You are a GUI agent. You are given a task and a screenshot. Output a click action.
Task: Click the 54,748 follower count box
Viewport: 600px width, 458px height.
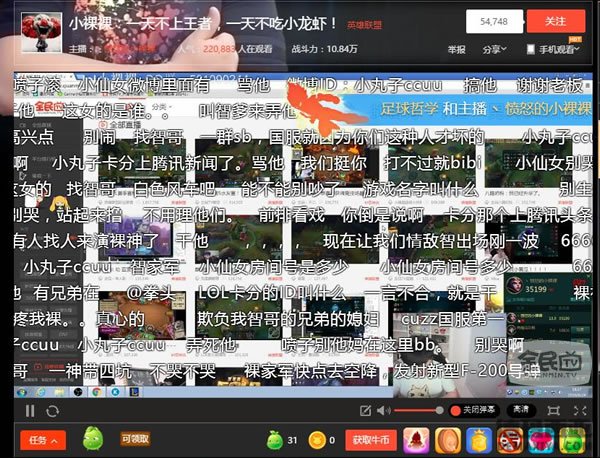[x=494, y=21]
